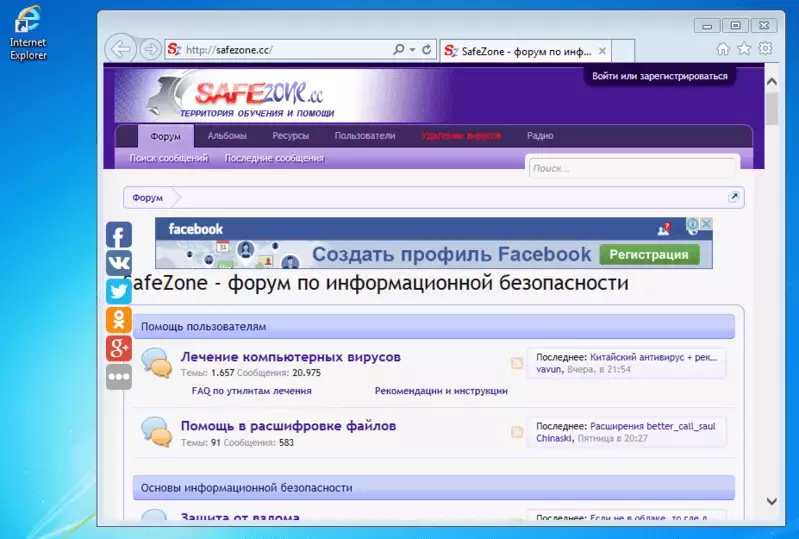The width and height of the screenshot is (799, 539).
Task: Open the Альбомы navigation tab
Action: (x=227, y=136)
